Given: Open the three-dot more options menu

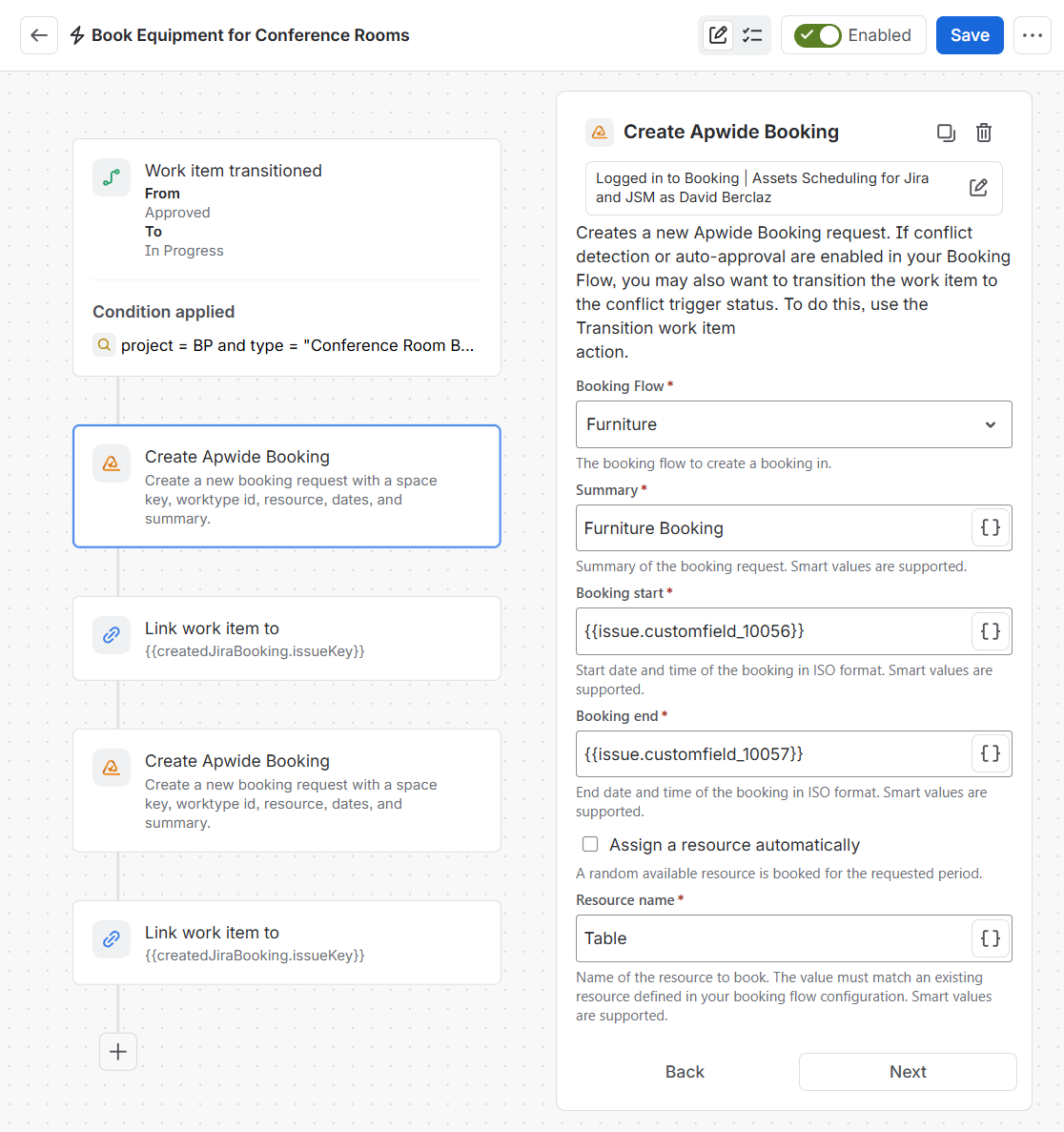Looking at the screenshot, I should 1032,35.
